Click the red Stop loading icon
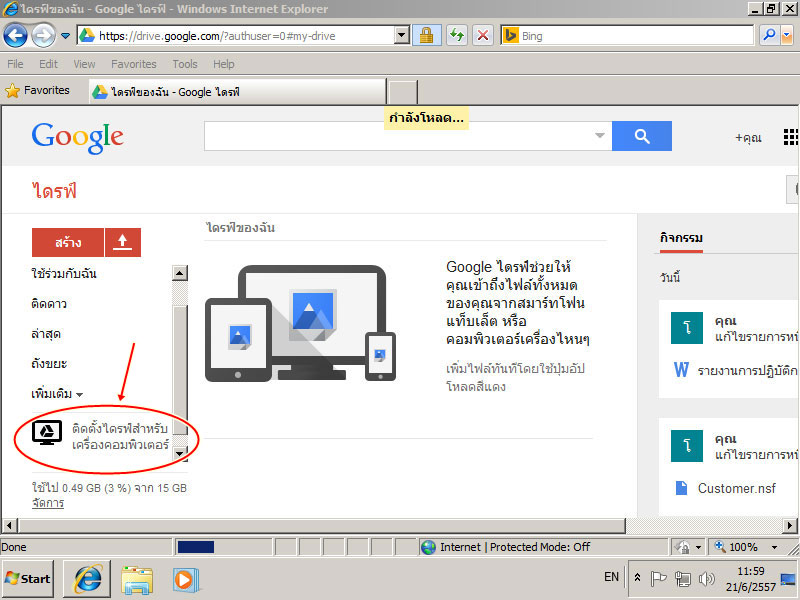 pos(483,36)
